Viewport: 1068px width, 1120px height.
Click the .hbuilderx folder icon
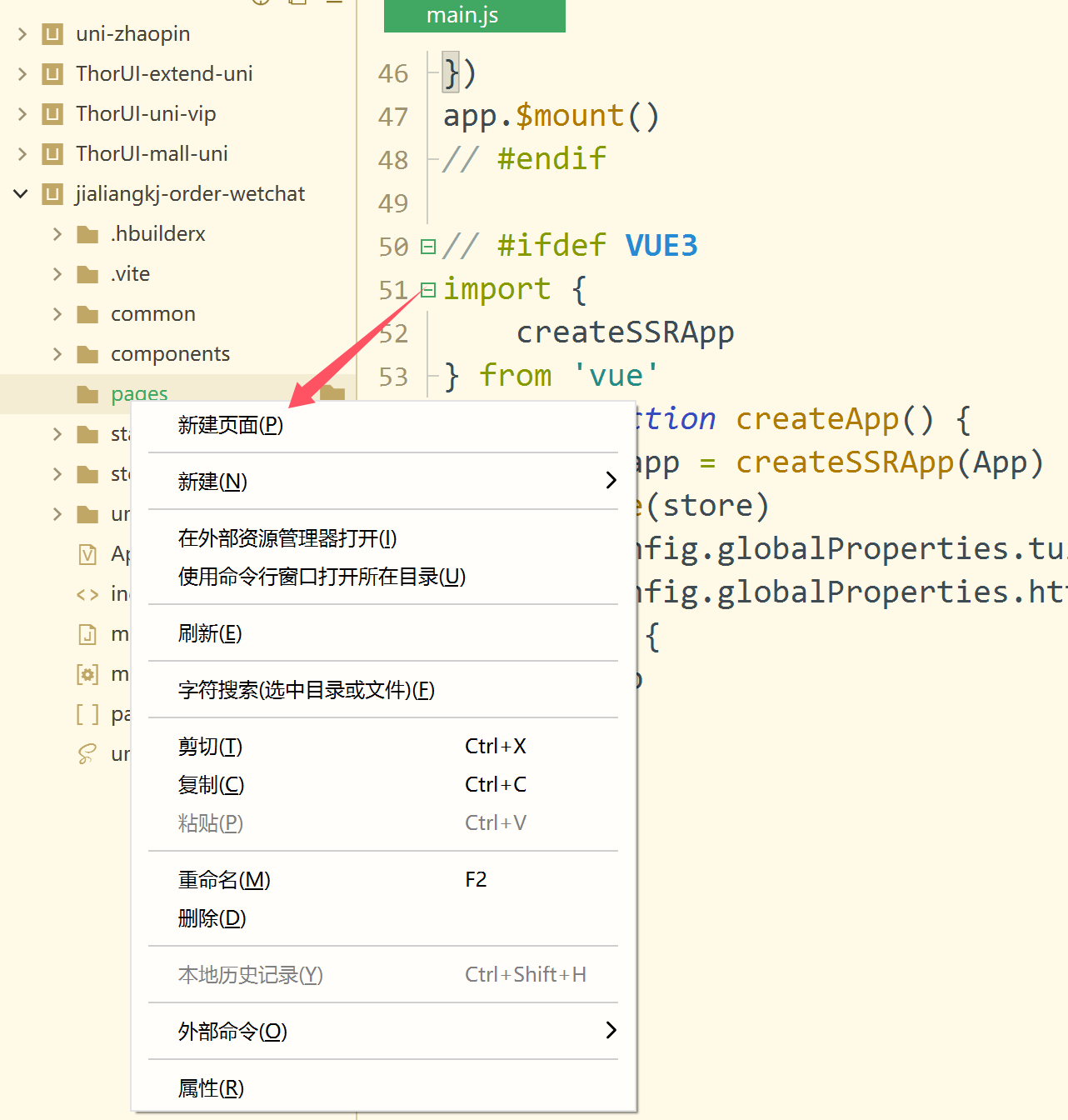tap(87, 234)
